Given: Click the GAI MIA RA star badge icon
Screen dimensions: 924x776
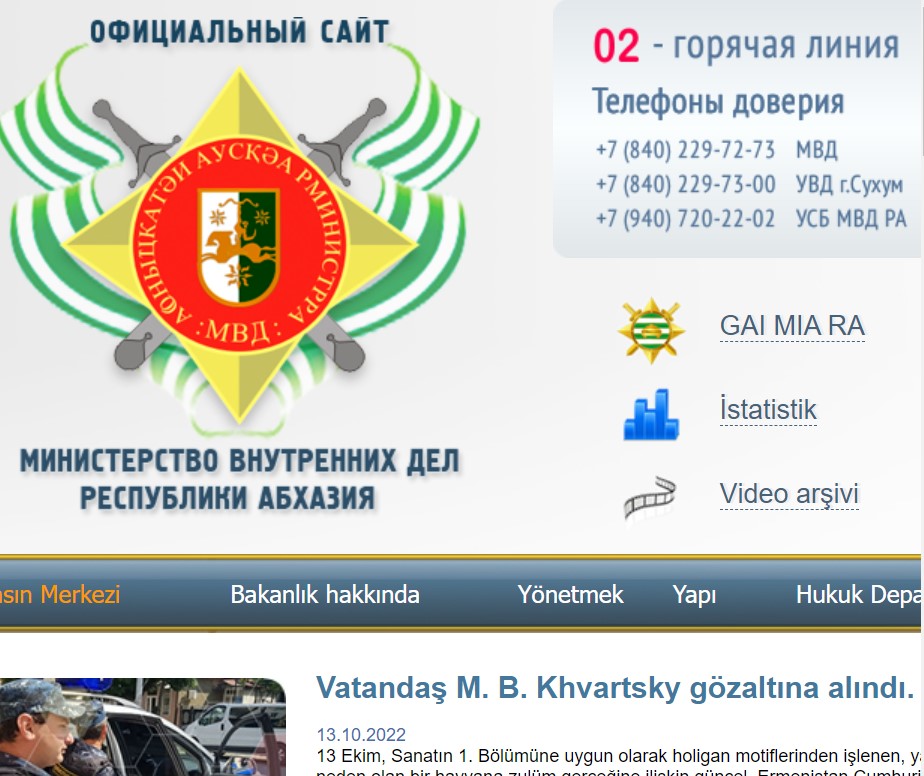Looking at the screenshot, I should [651, 329].
